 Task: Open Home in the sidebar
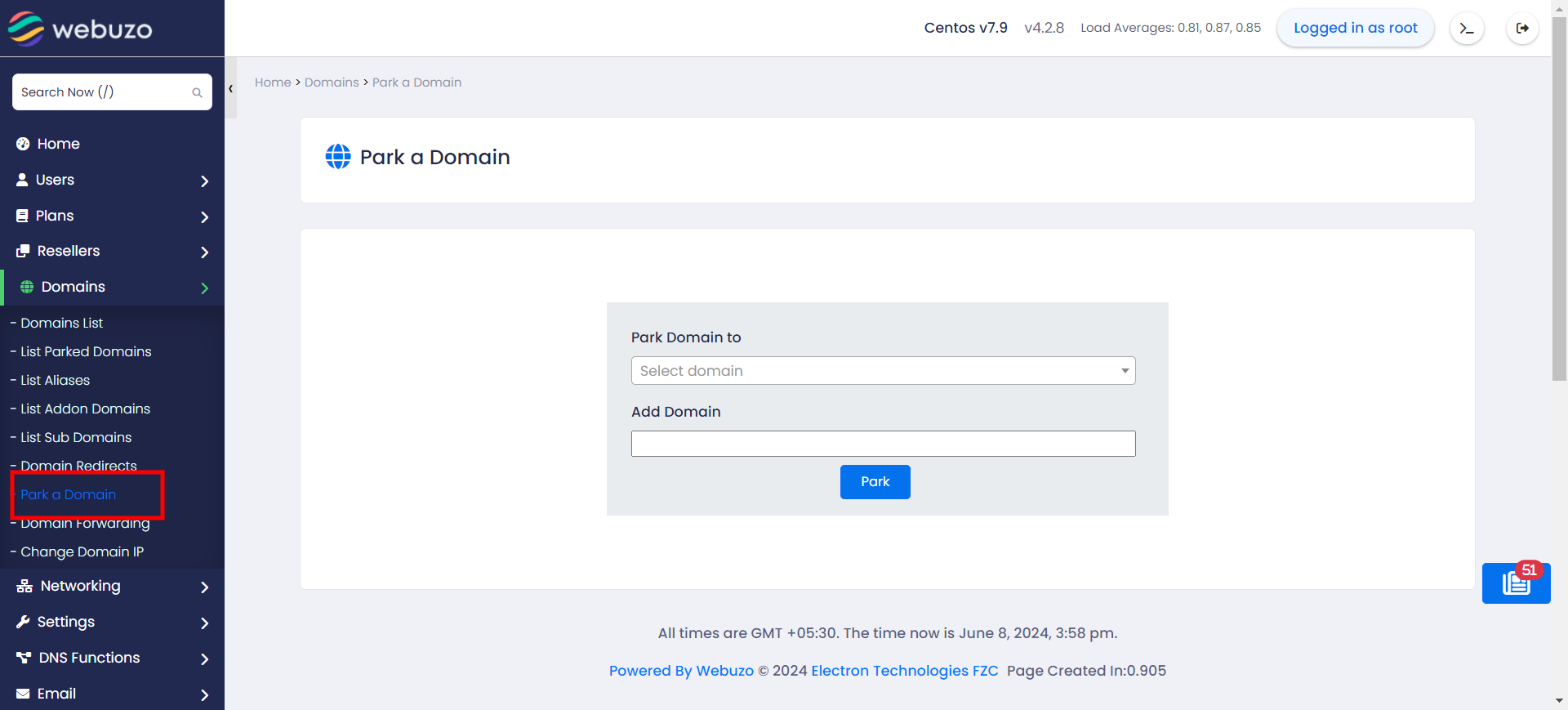pyautogui.click(x=59, y=144)
